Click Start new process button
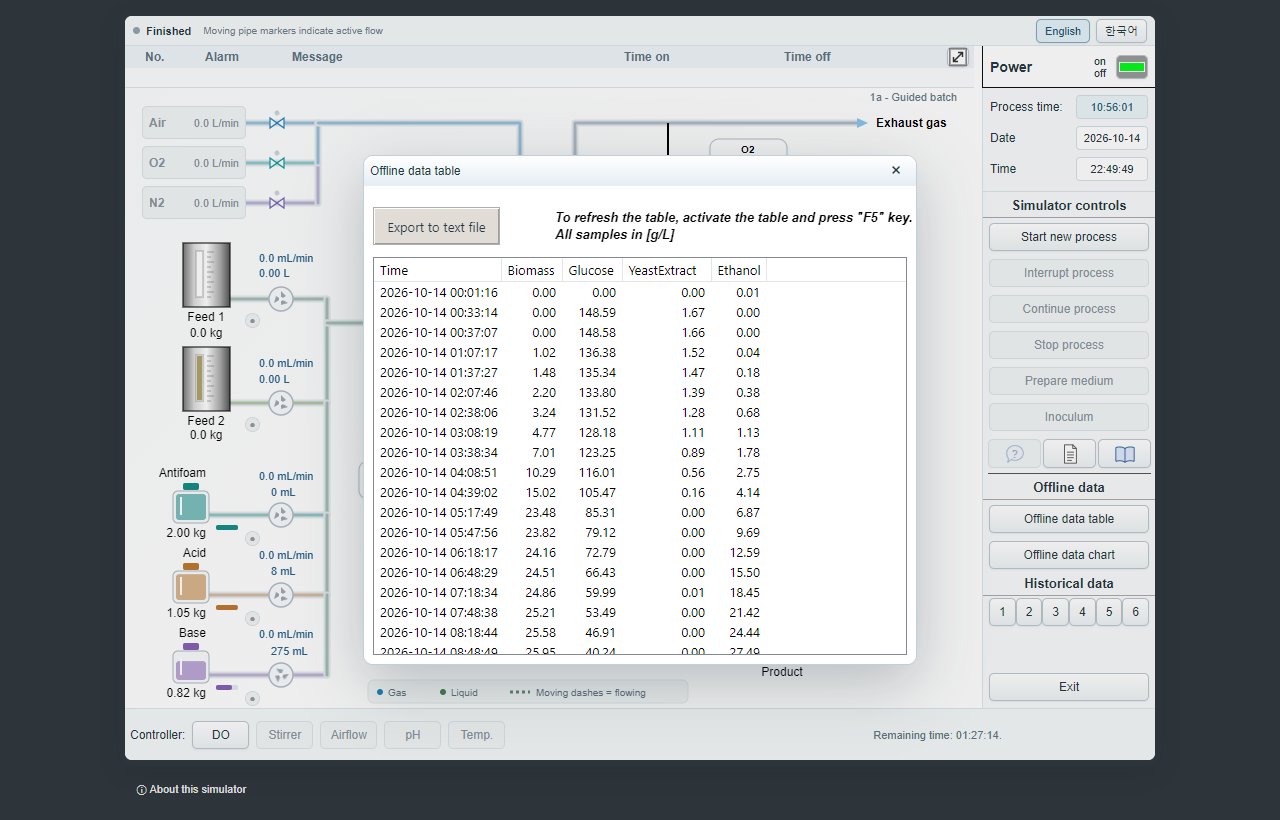 [1069, 237]
